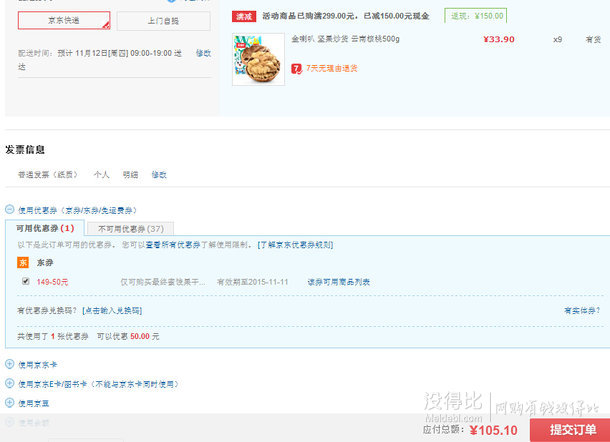610x442 pixels.
Task: Click the 7-day return icon
Action: pos(296,69)
